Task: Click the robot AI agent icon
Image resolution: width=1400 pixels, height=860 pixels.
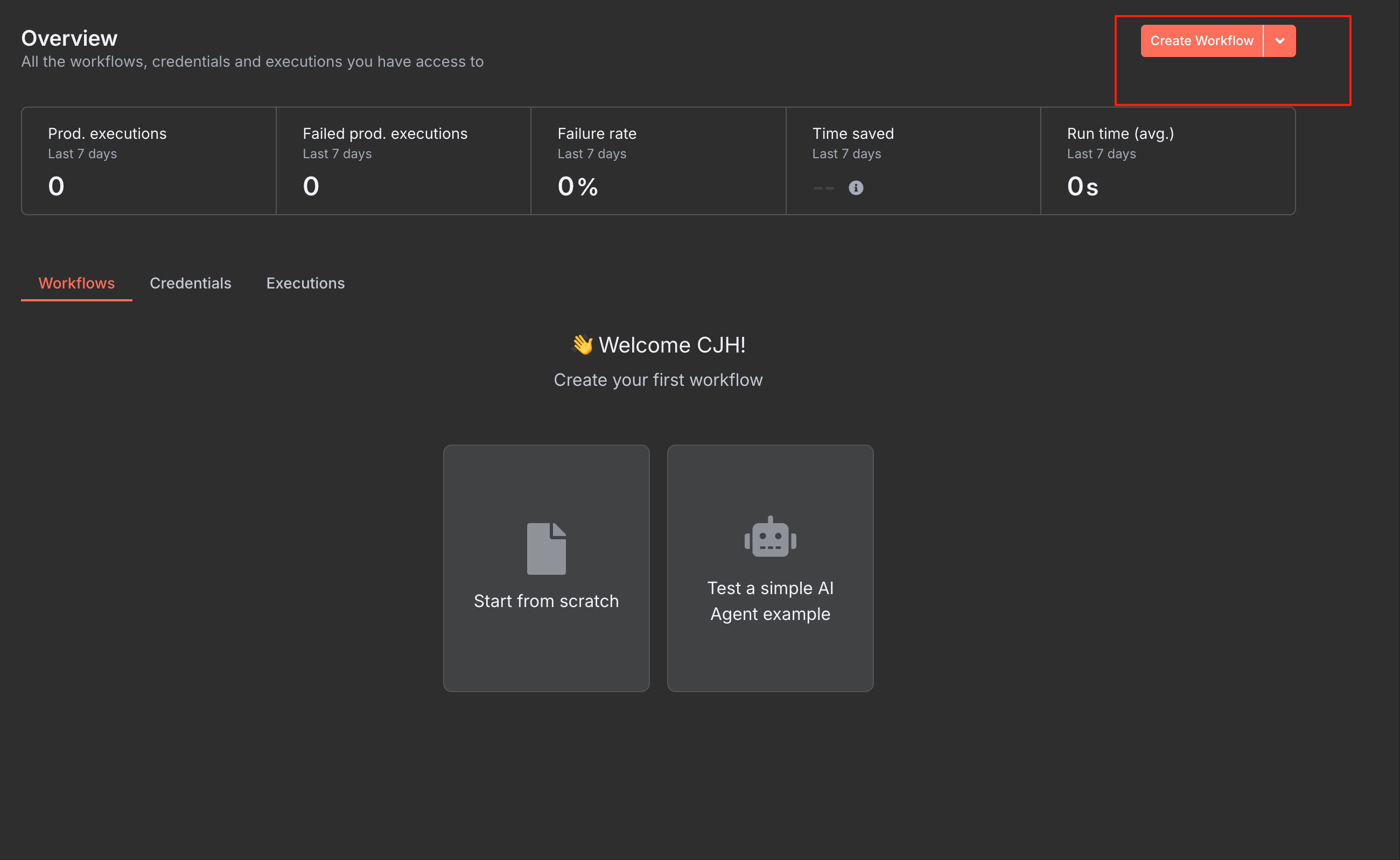Action: (770, 537)
